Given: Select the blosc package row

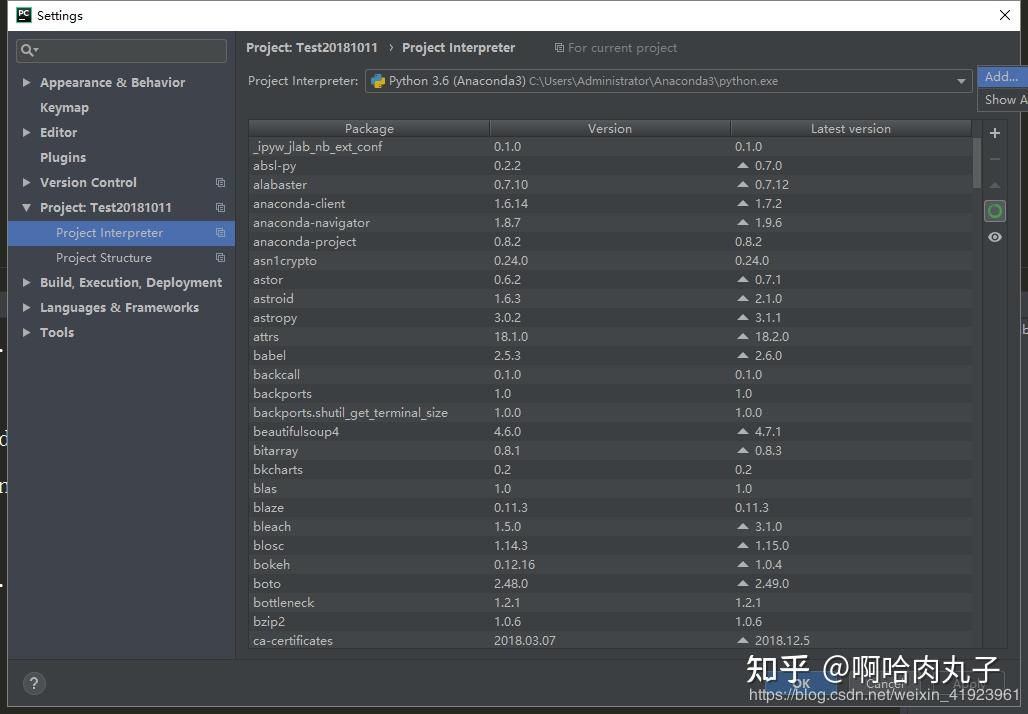Looking at the screenshot, I should [x=610, y=546].
